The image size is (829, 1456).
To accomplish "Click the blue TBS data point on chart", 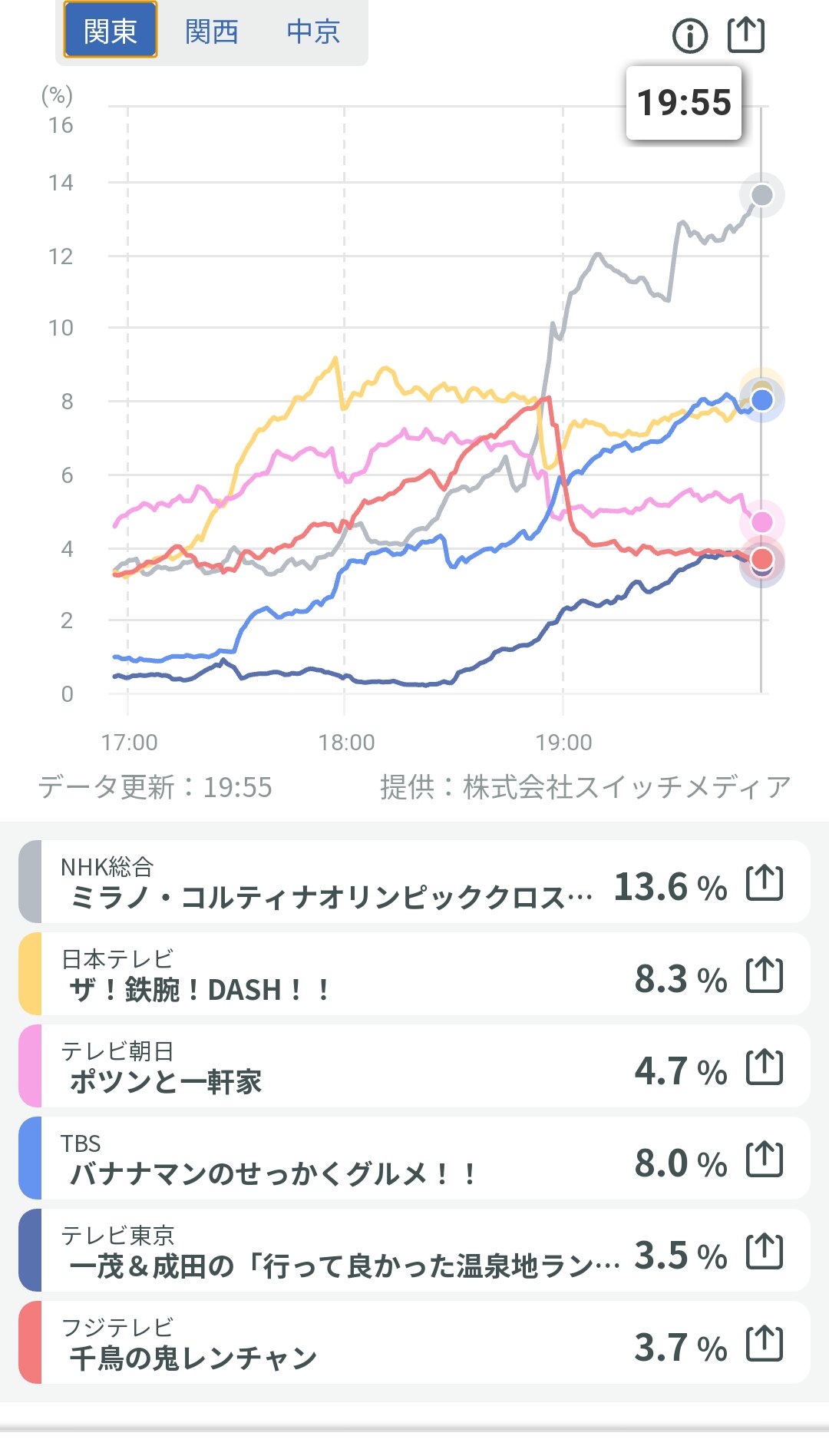I will pyautogui.click(x=762, y=400).
